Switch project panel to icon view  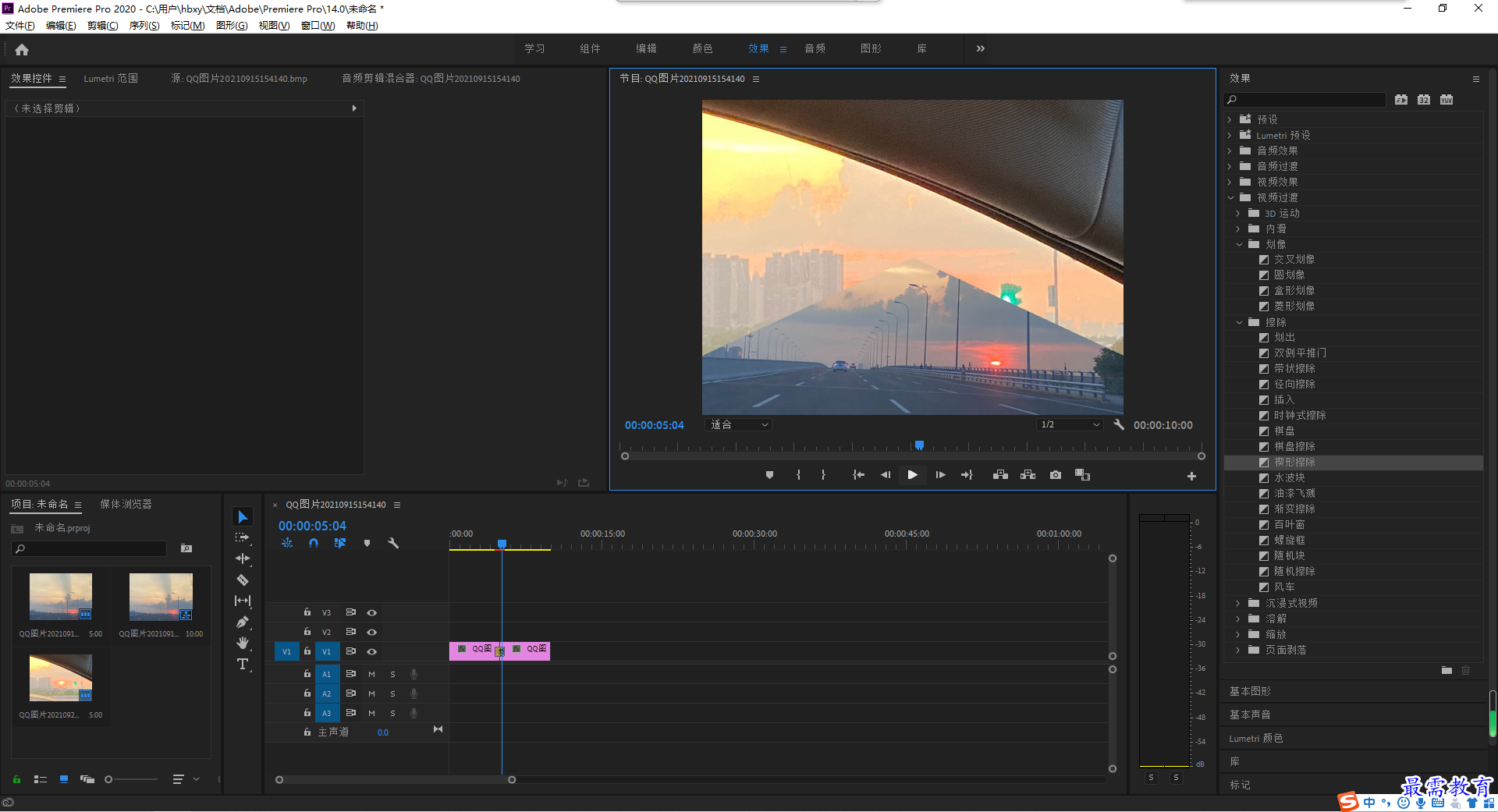pos(64,779)
